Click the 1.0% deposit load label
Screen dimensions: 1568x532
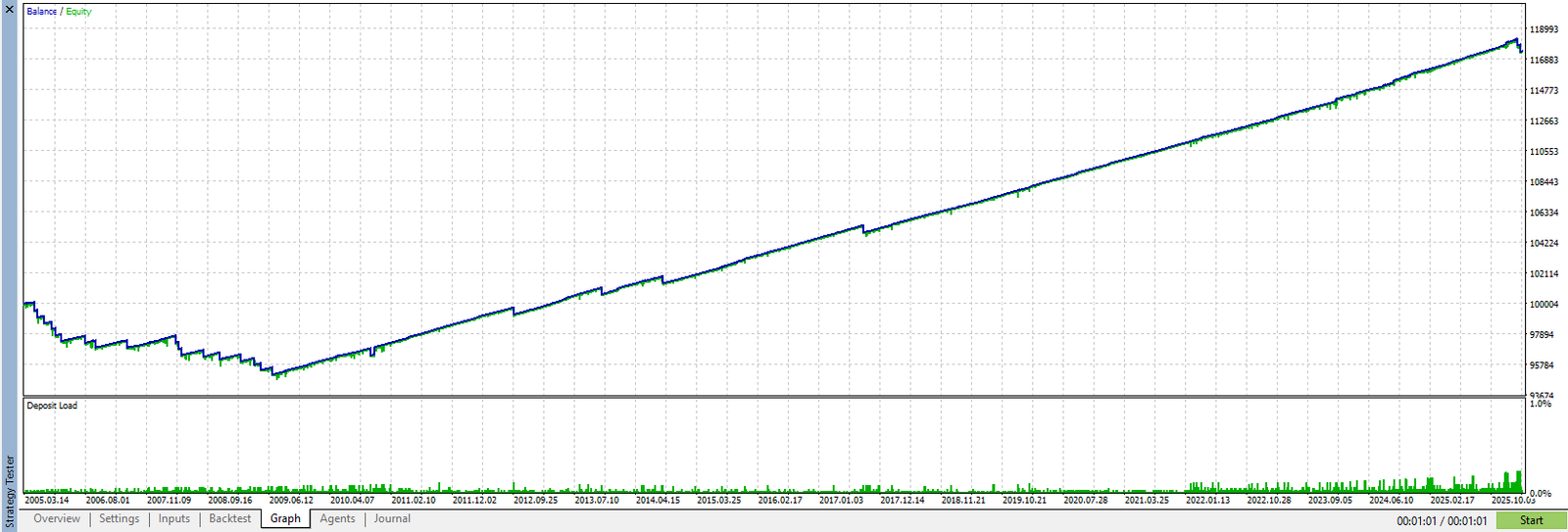[x=1541, y=404]
